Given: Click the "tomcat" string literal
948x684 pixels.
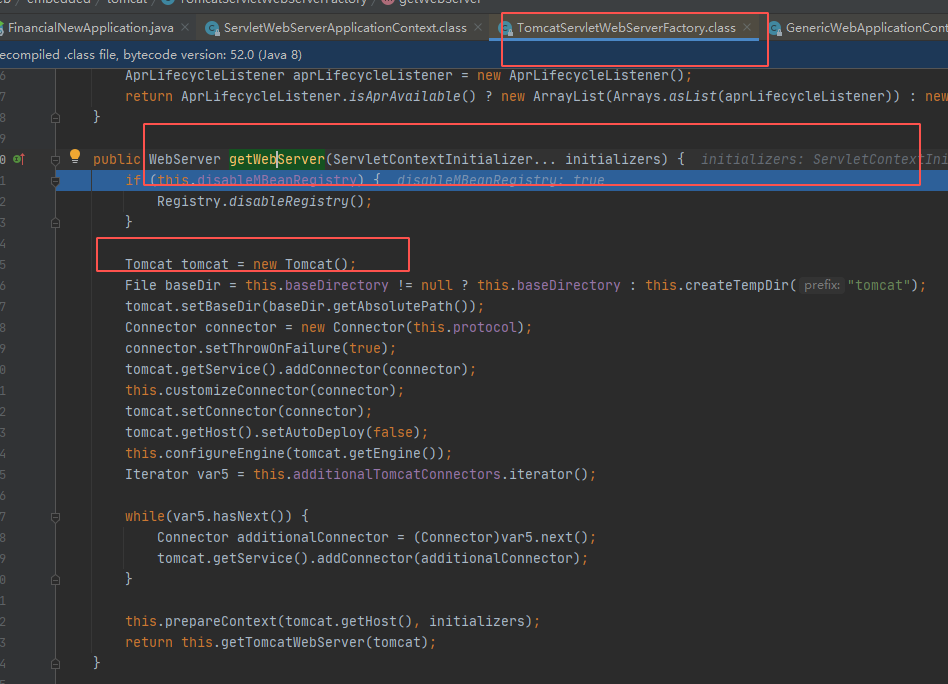Looking at the screenshot, I should pos(879,285).
